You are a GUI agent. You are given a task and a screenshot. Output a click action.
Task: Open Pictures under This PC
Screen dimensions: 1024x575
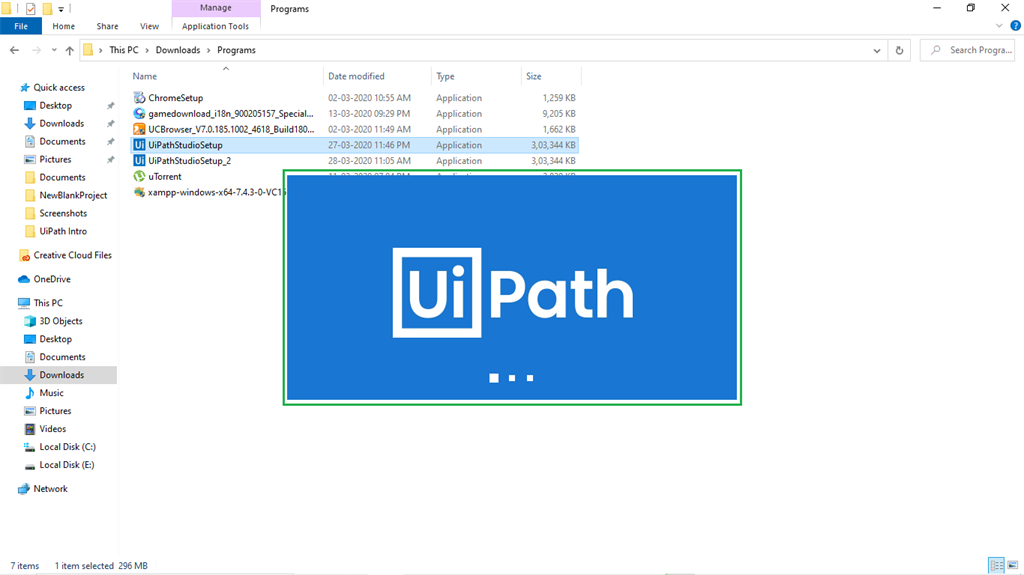55,411
